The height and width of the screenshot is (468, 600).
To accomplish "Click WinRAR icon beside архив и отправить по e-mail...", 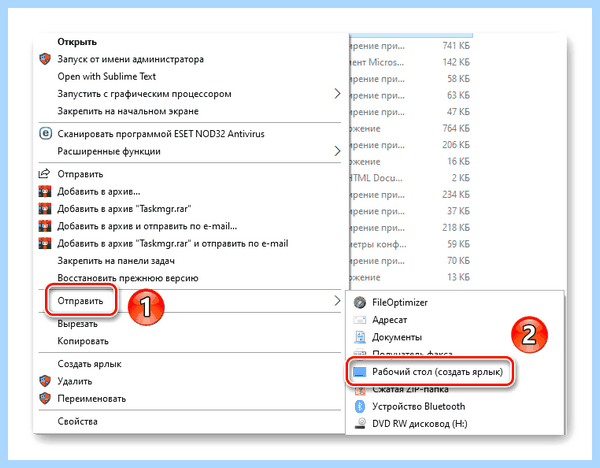I will (x=45, y=226).
